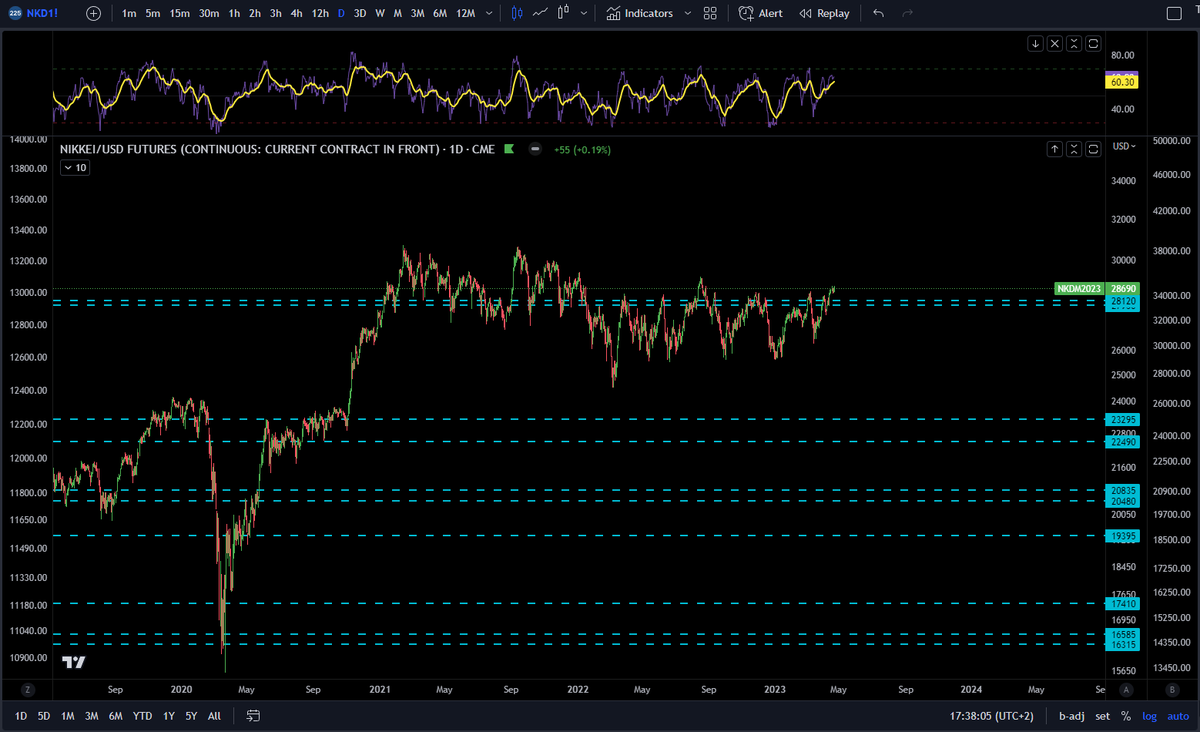The width and height of the screenshot is (1200, 732).
Task: Open the indicator templates grid icon
Action: pyautogui.click(x=710, y=13)
